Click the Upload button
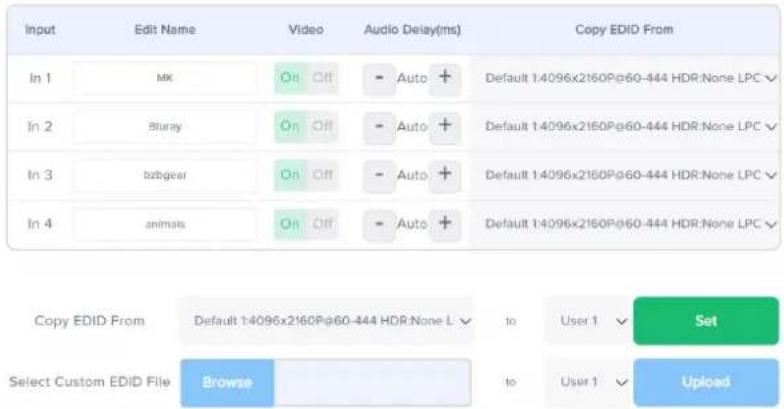The width and height of the screenshot is (784, 409). [706, 382]
